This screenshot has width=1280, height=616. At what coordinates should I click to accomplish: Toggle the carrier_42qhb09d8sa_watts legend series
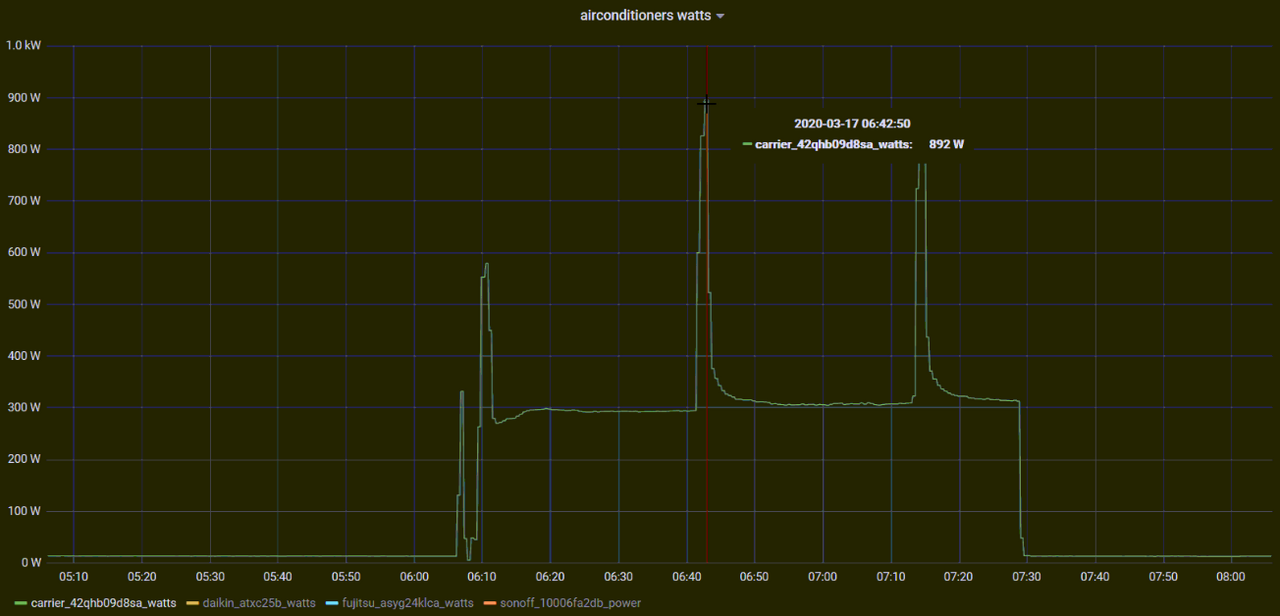(x=104, y=603)
